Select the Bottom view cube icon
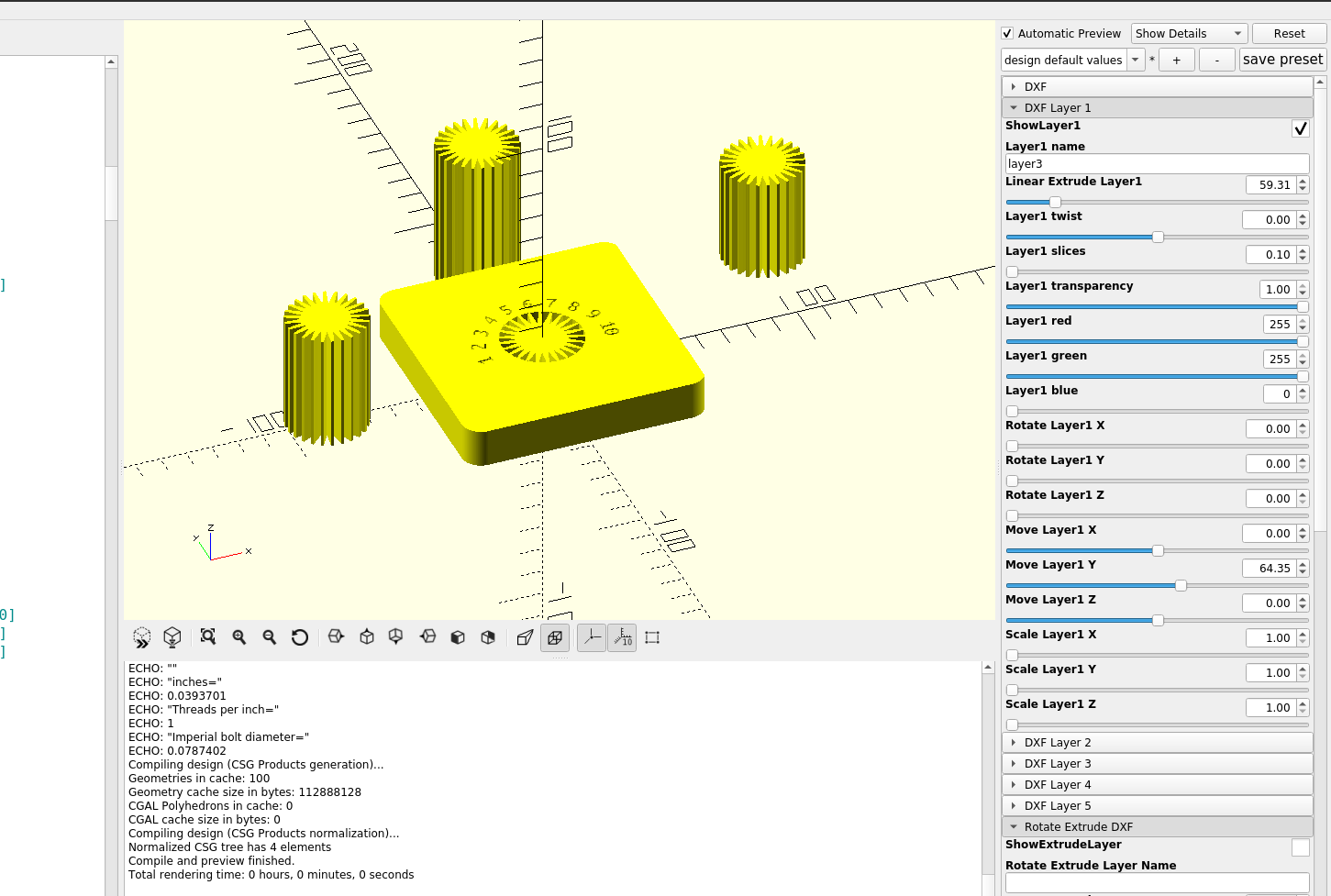This screenshot has height=896, width=1331. [396, 637]
